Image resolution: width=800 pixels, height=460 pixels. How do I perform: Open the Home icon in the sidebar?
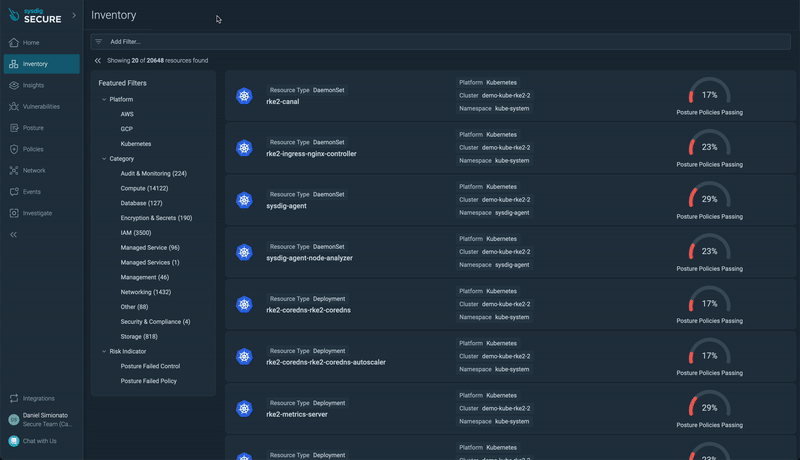(x=14, y=42)
